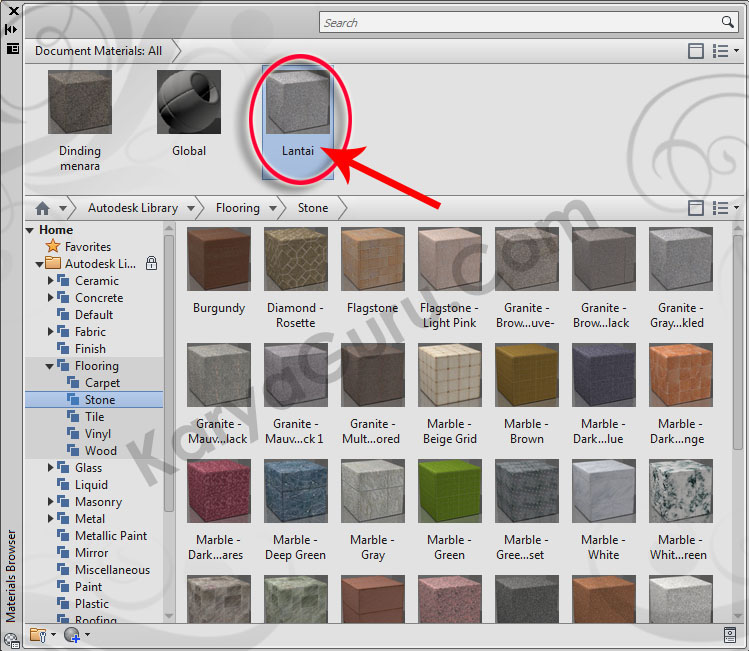The height and width of the screenshot is (651, 749).
Task: Click the Home icon in breadcrumb
Action: [42, 208]
